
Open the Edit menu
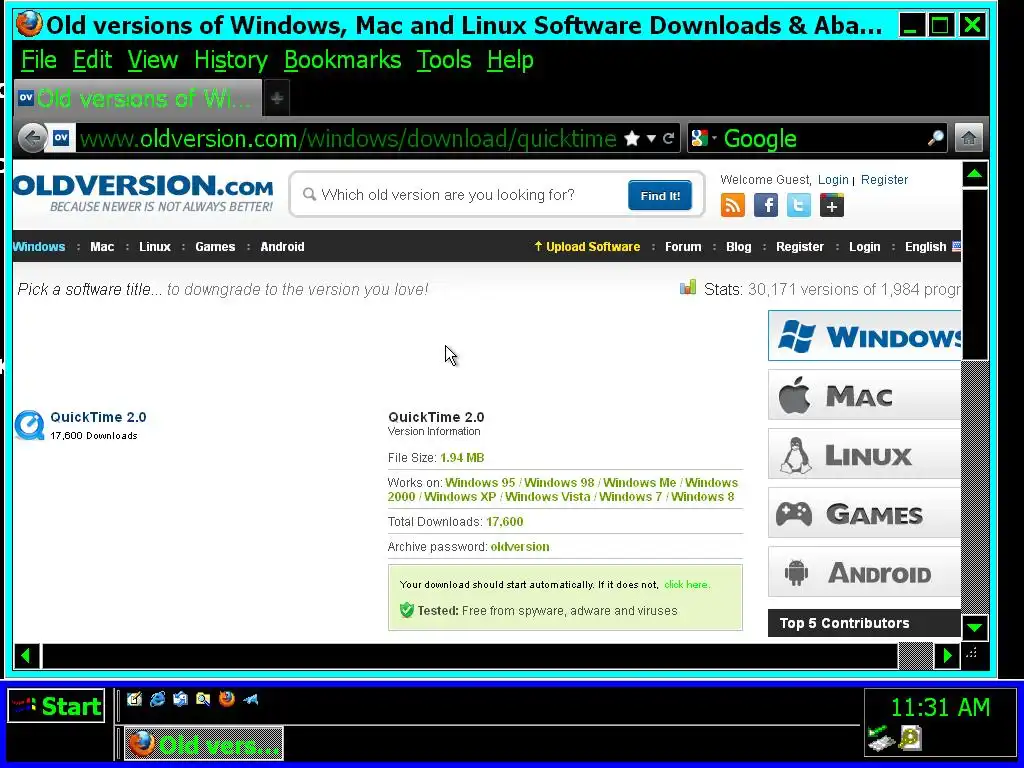(92, 60)
